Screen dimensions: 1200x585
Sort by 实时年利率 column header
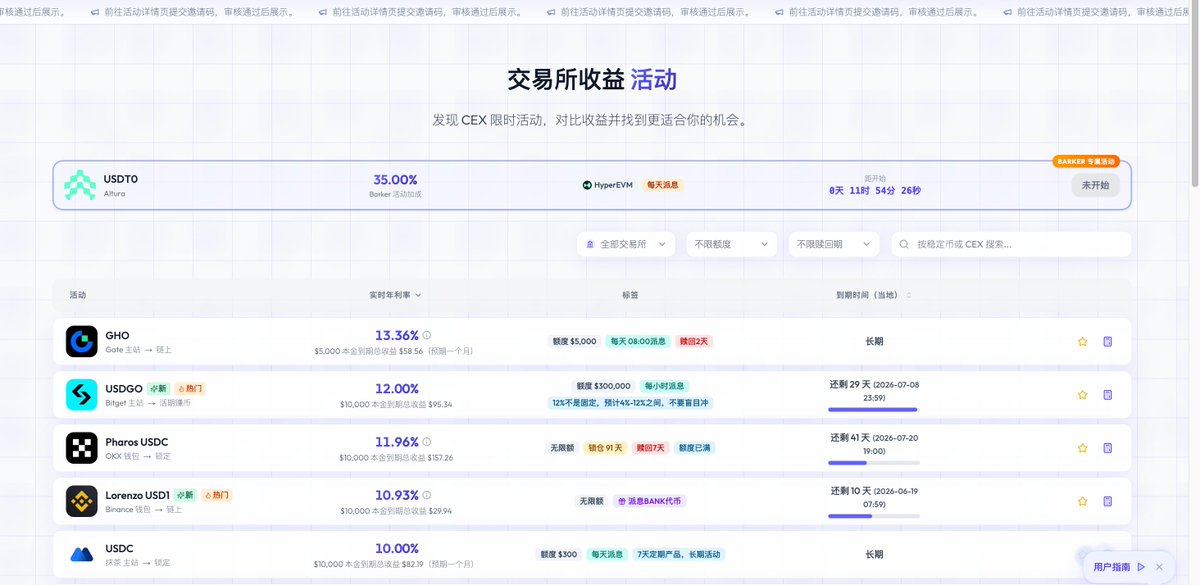(395, 295)
